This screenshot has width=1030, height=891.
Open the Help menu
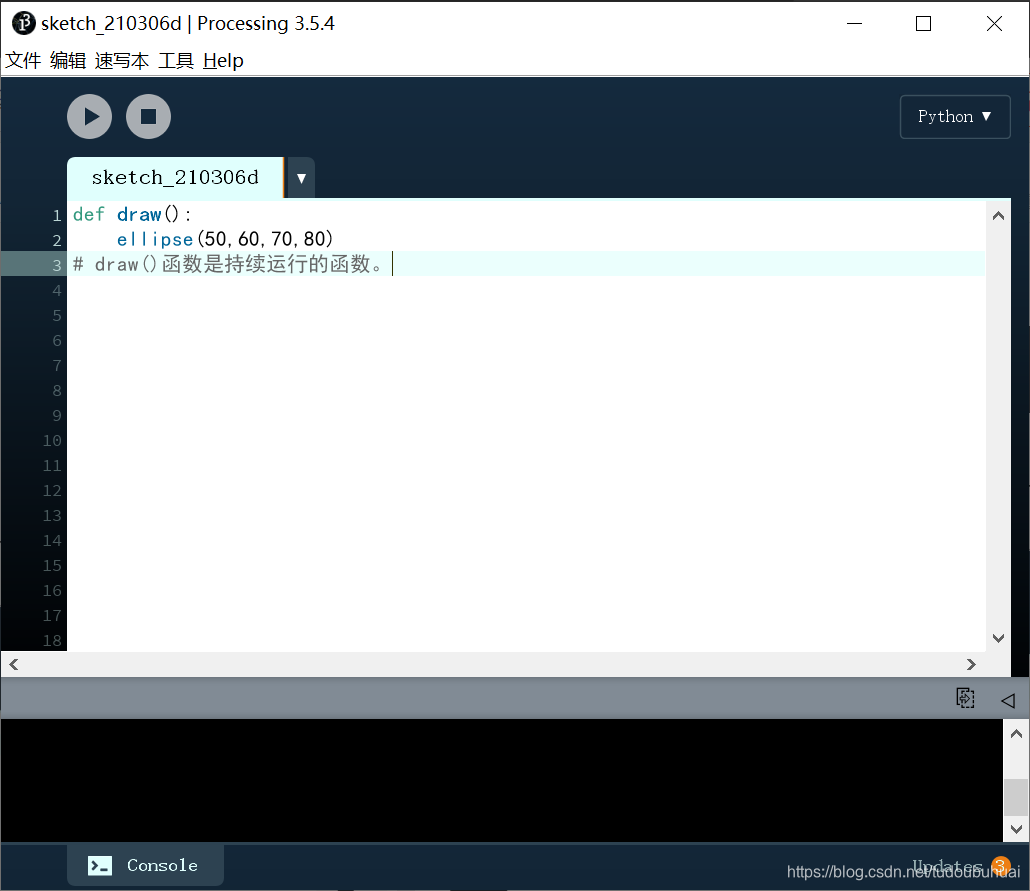pyautogui.click(x=222, y=60)
